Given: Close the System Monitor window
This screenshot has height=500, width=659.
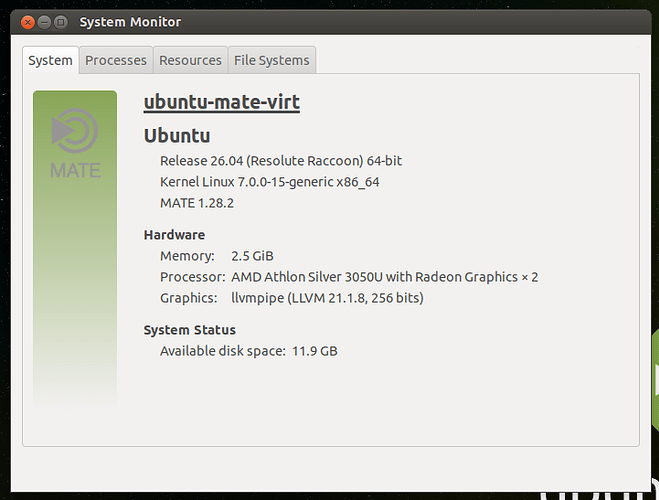Looking at the screenshot, I should pos(28,22).
